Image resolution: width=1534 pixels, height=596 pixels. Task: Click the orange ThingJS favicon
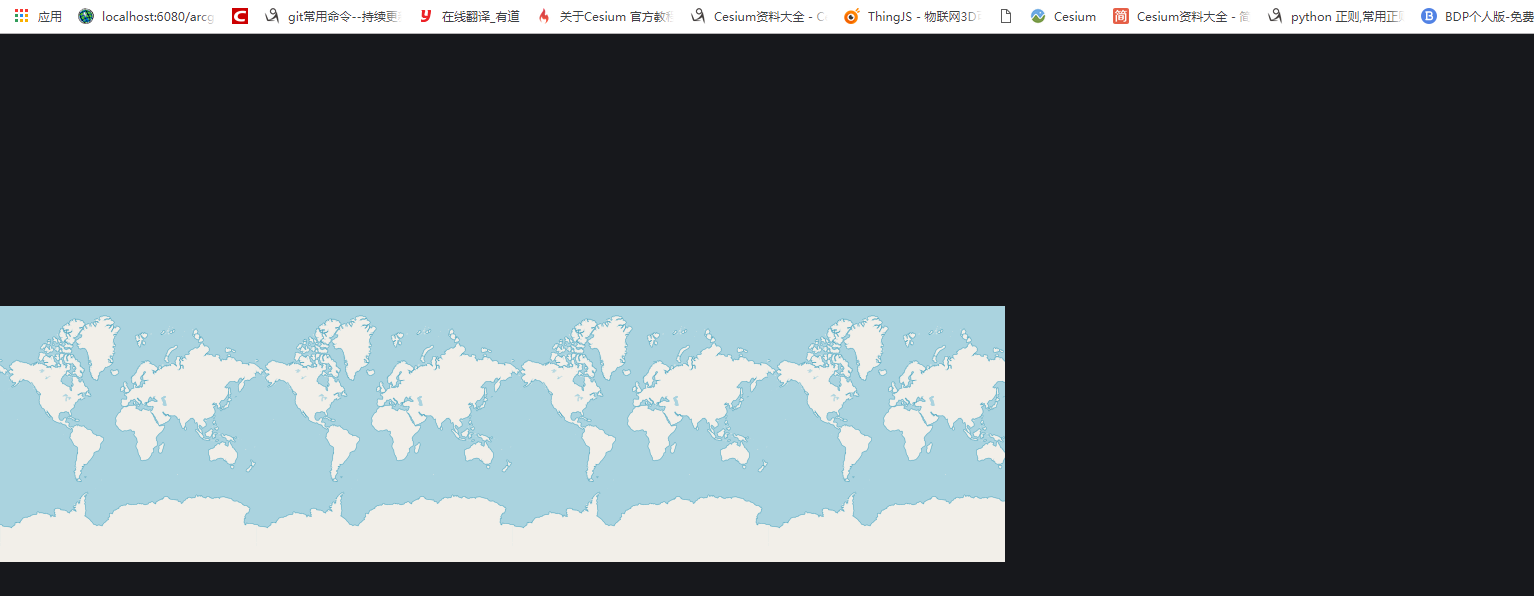[x=850, y=16]
